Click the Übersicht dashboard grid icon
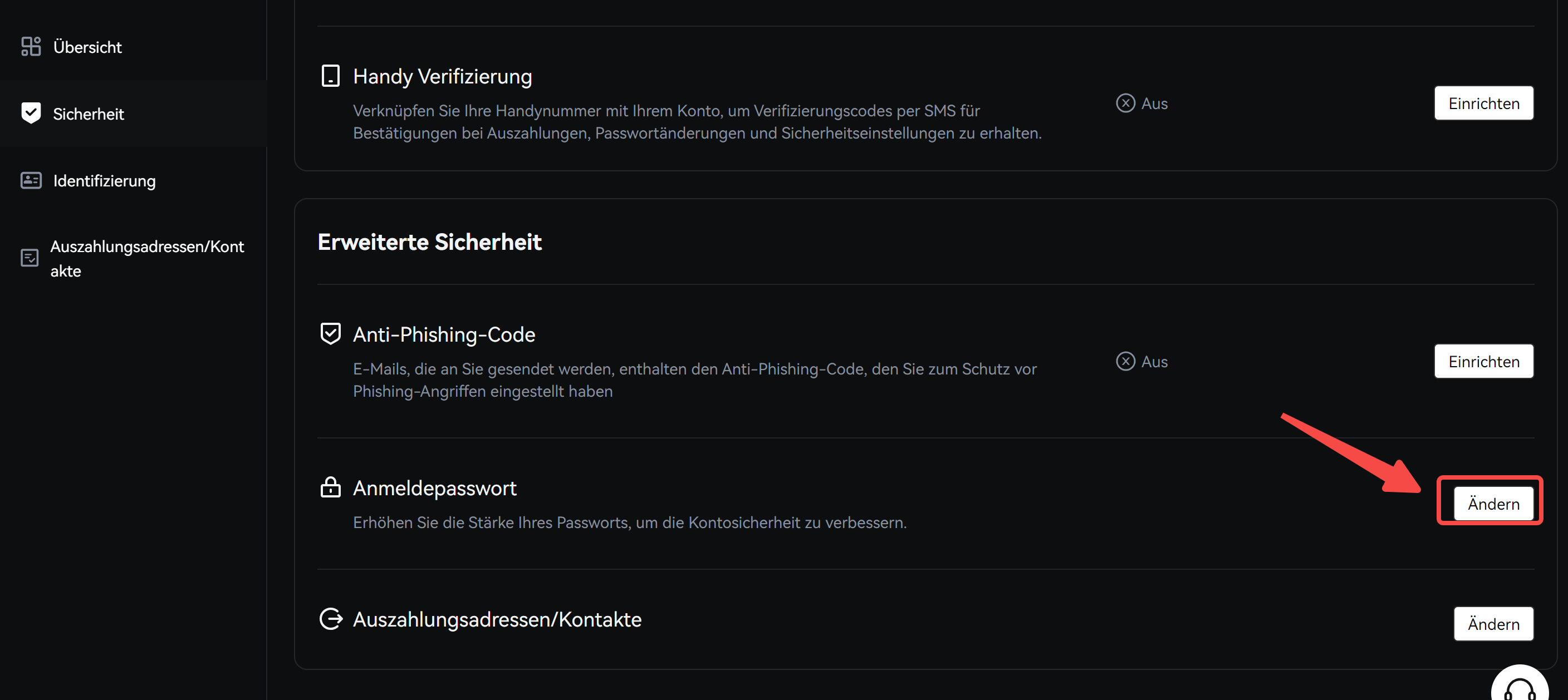 (x=31, y=47)
